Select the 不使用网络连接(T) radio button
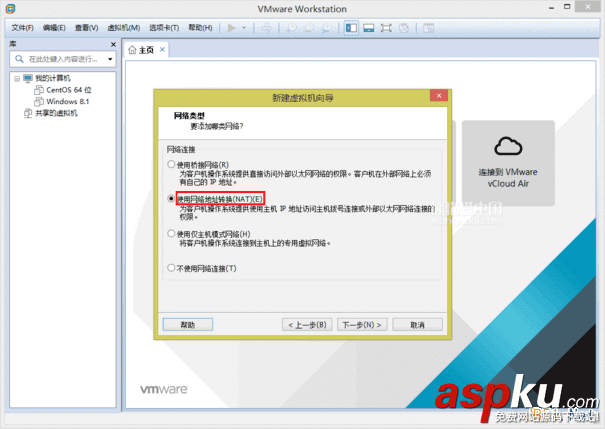The height and width of the screenshot is (429, 605). coord(171,268)
